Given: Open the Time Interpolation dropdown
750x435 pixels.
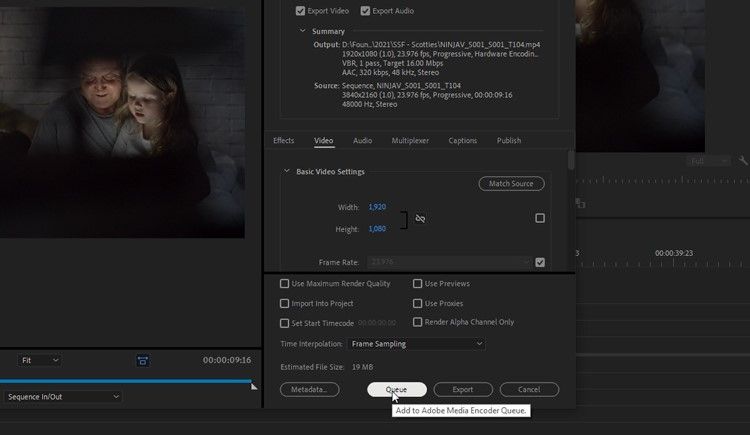Looking at the screenshot, I should pyautogui.click(x=416, y=344).
